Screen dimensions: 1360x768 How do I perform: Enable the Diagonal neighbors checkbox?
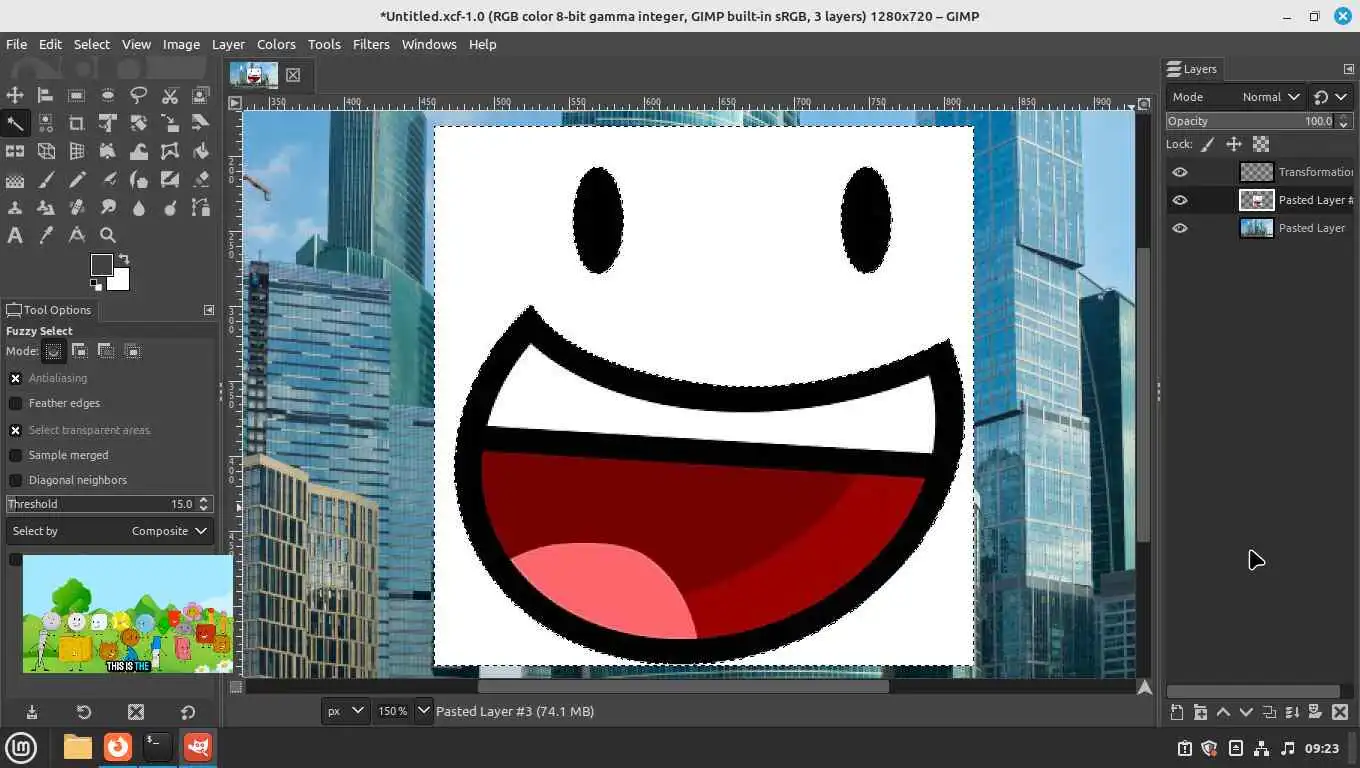(x=15, y=480)
